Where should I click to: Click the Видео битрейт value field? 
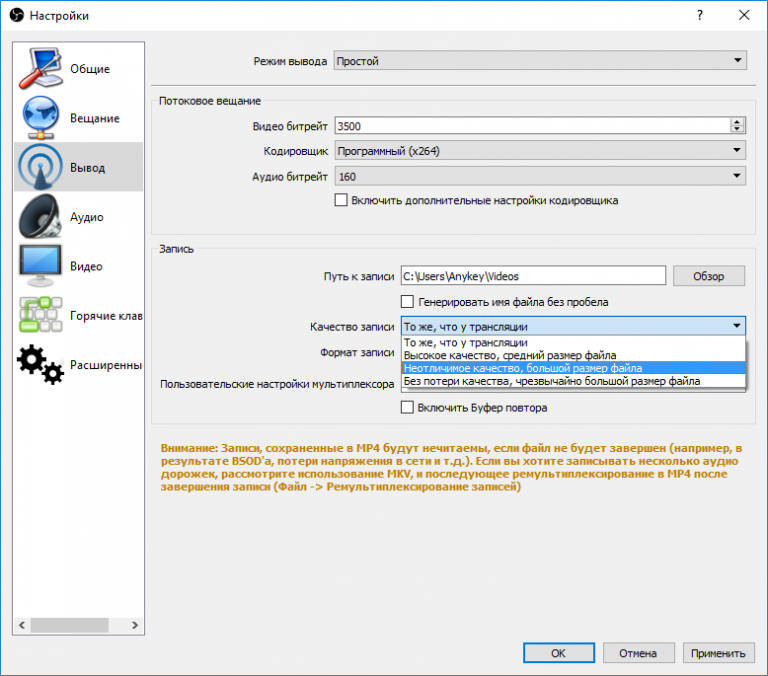pyautogui.click(x=532, y=126)
